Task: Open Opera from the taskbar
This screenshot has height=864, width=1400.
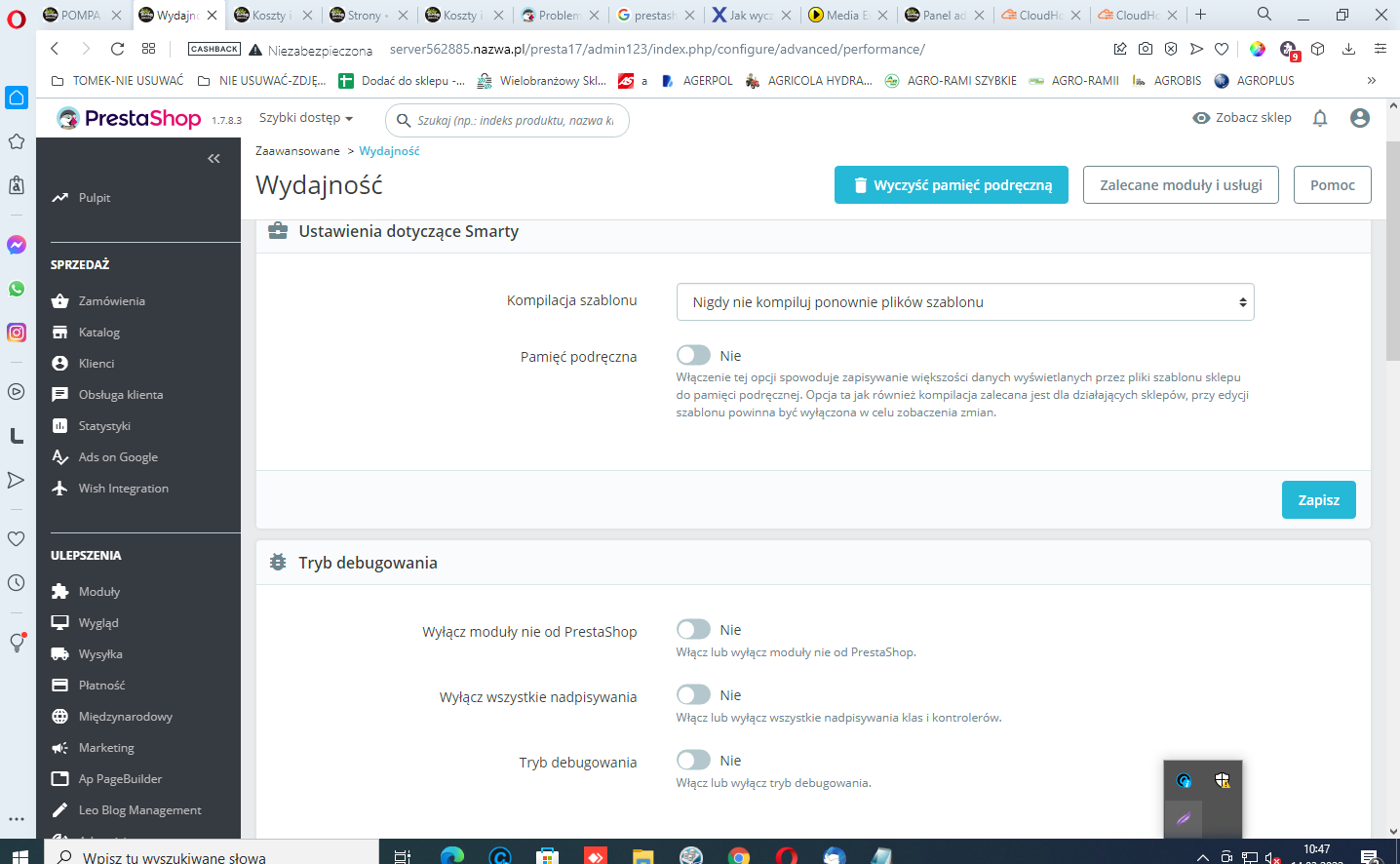Action: tap(787, 856)
